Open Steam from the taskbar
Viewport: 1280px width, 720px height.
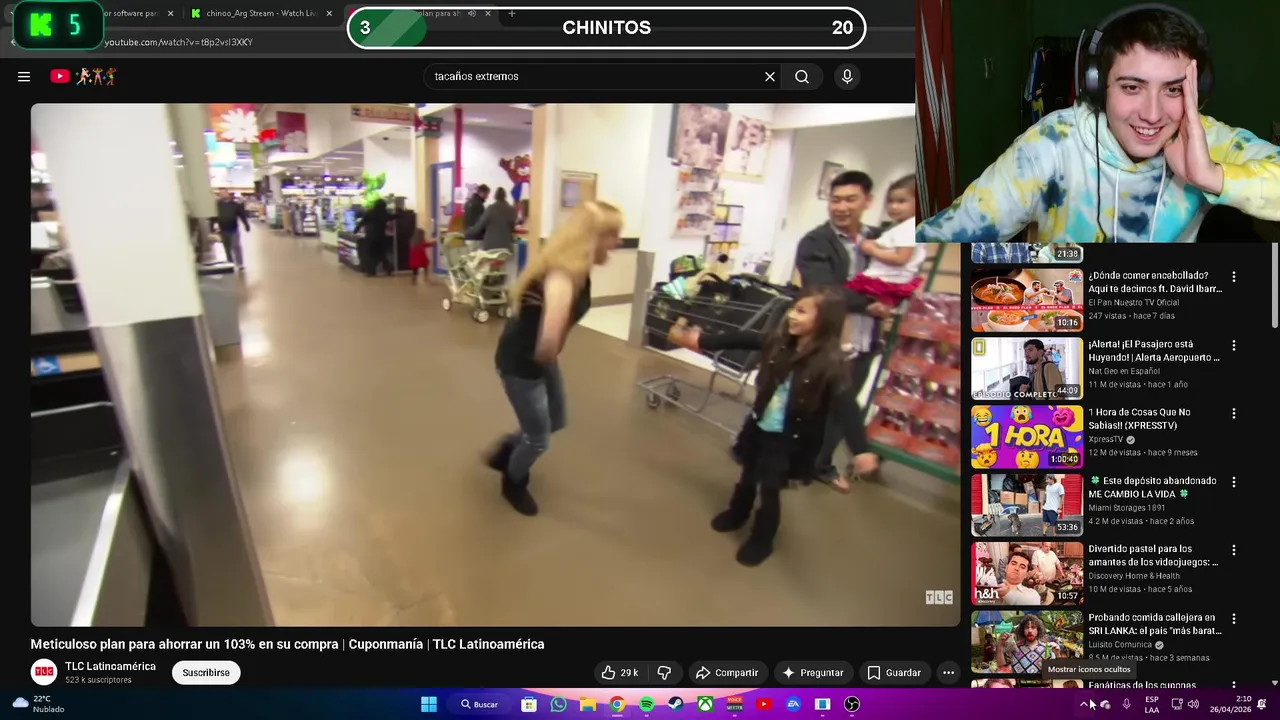coord(676,704)
